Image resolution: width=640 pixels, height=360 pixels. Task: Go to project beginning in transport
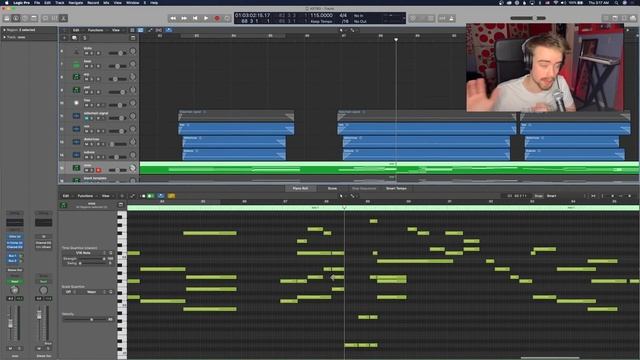tap(195, 18)
